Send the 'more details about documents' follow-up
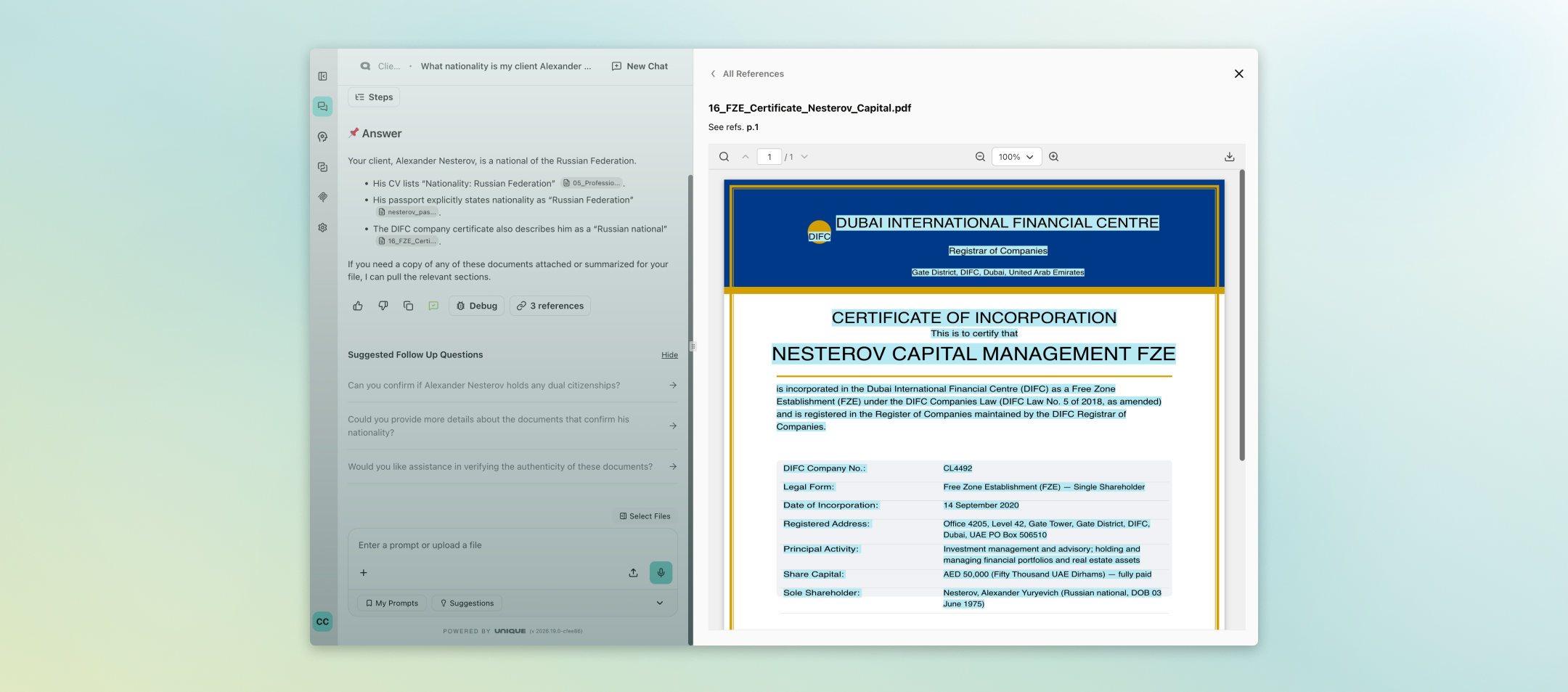 tap(513, 426)
